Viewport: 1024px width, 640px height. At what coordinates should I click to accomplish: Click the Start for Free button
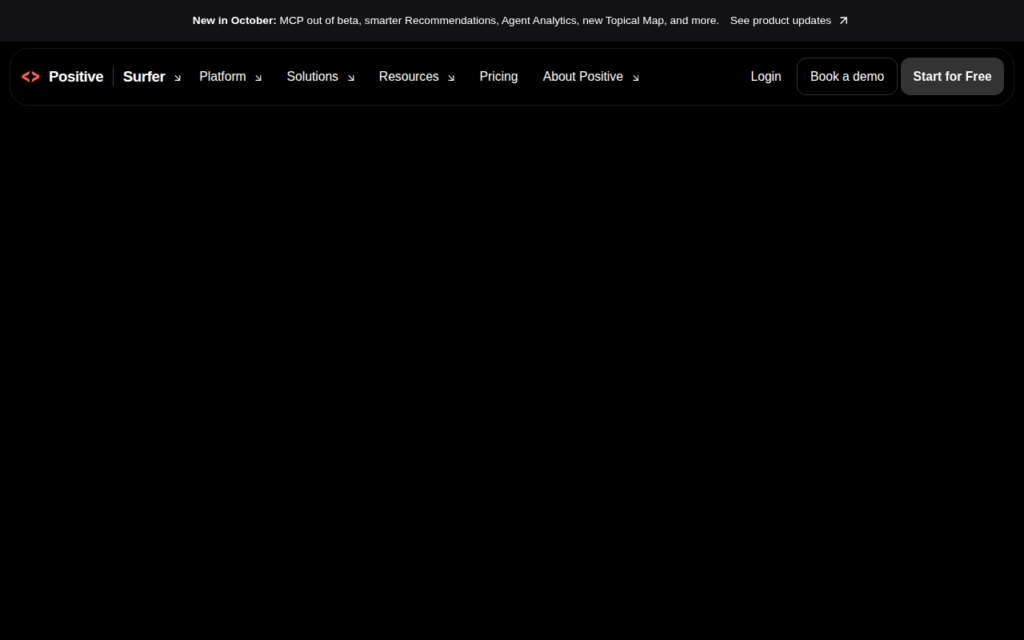(952, 76)
